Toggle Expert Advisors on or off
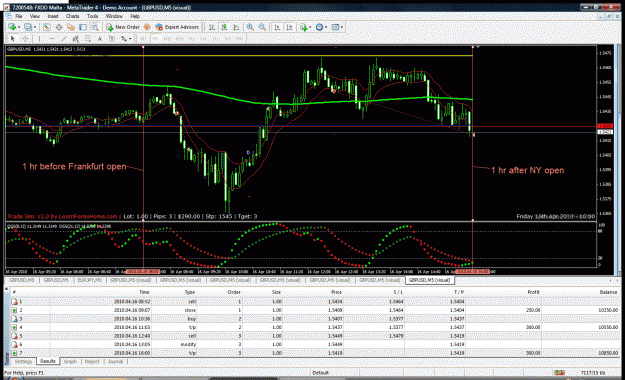The width and height of the screenshot is (625, 380). [x=177, y=27]
